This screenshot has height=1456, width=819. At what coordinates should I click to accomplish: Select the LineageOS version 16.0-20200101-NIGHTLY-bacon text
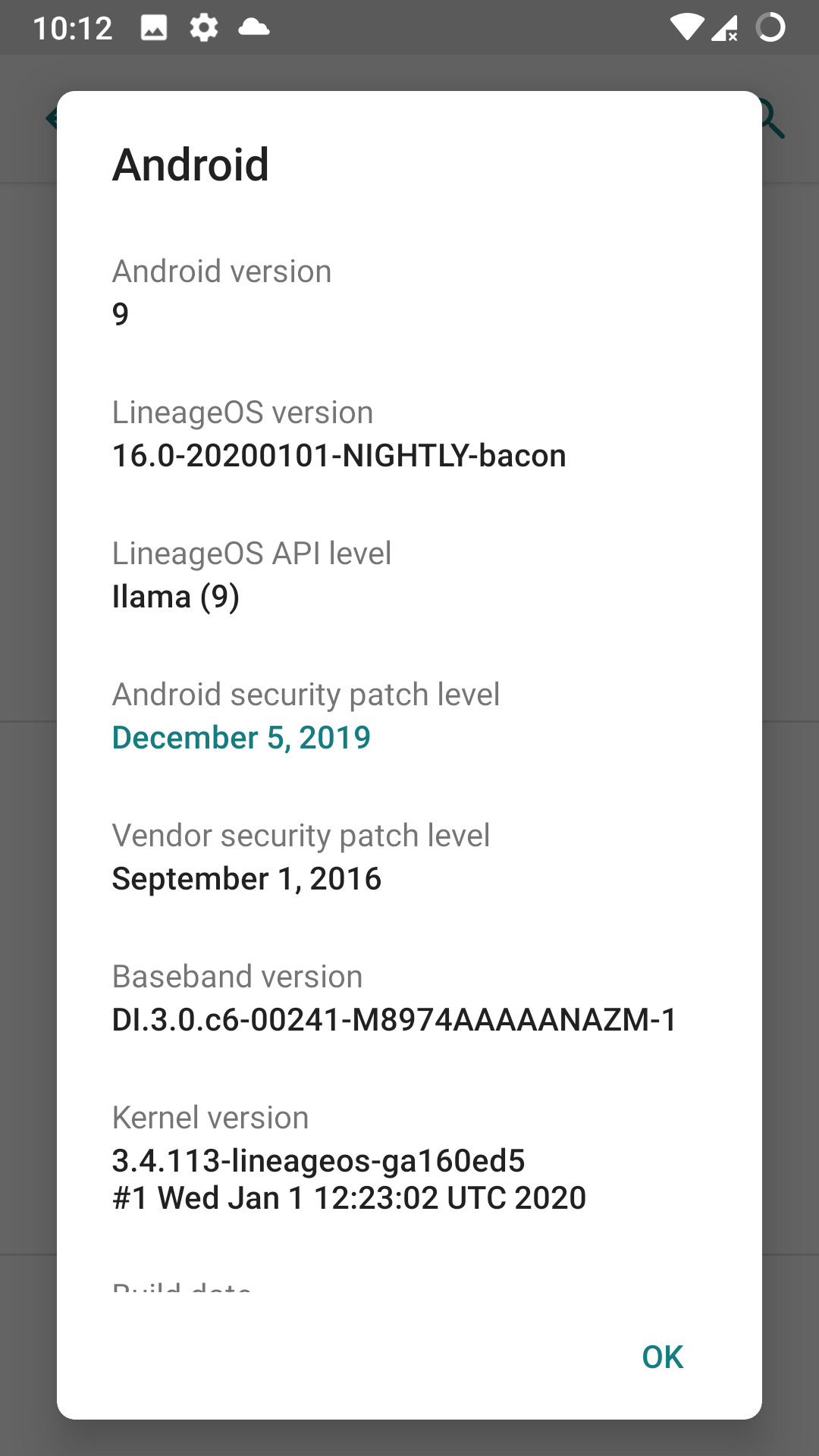[x=339, y=456]
